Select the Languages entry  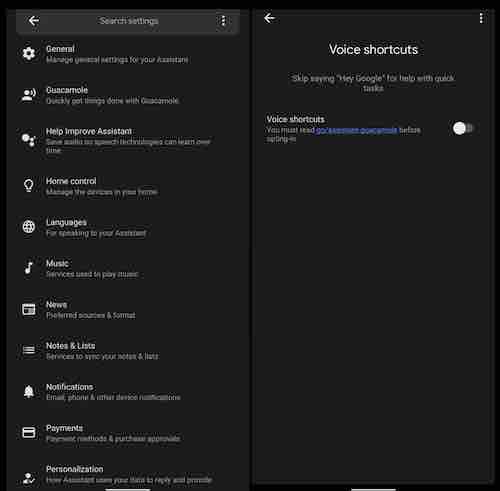128,227
